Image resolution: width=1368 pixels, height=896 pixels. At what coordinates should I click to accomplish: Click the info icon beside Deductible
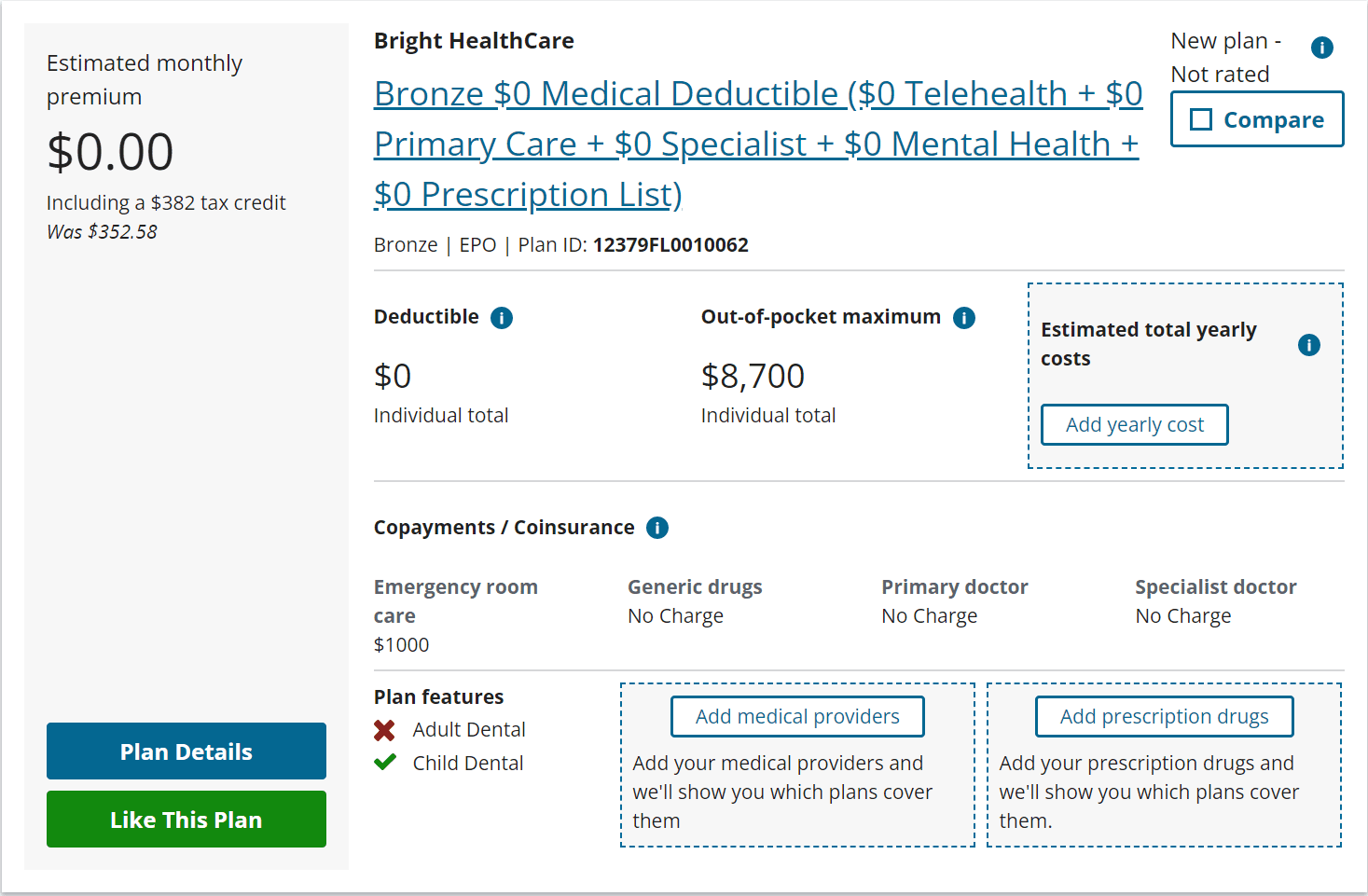502,318
